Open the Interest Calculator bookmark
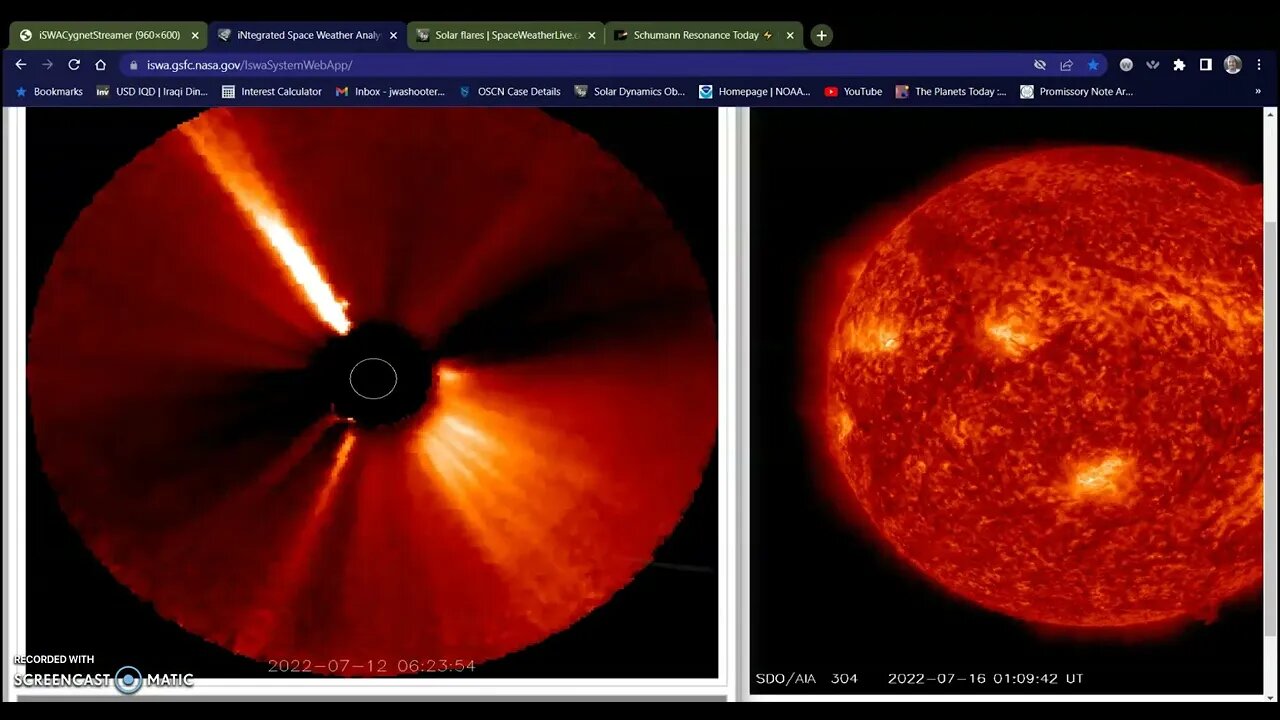The width and height of the screenshot is (1280, 720). coord(272,91)
